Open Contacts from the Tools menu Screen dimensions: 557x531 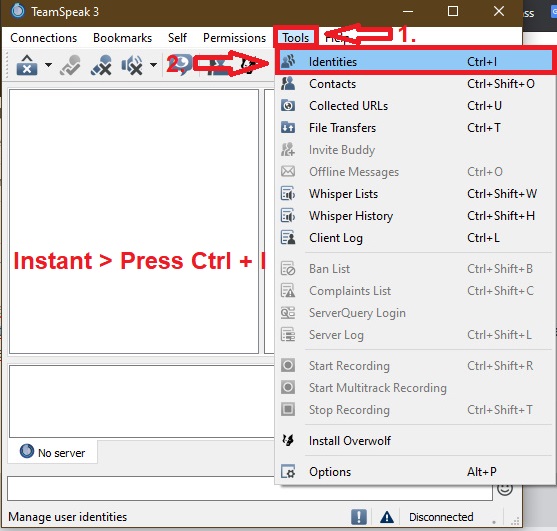[x=415, y=84]
